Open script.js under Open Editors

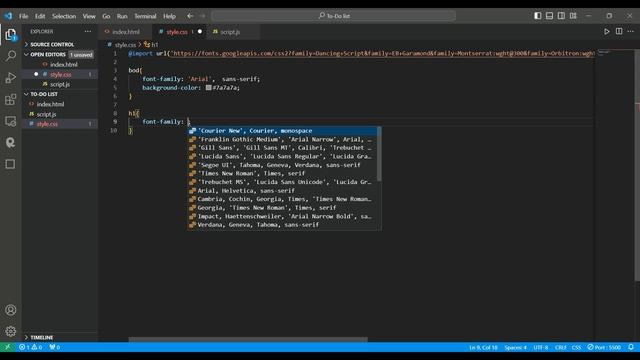pos(60,84)
